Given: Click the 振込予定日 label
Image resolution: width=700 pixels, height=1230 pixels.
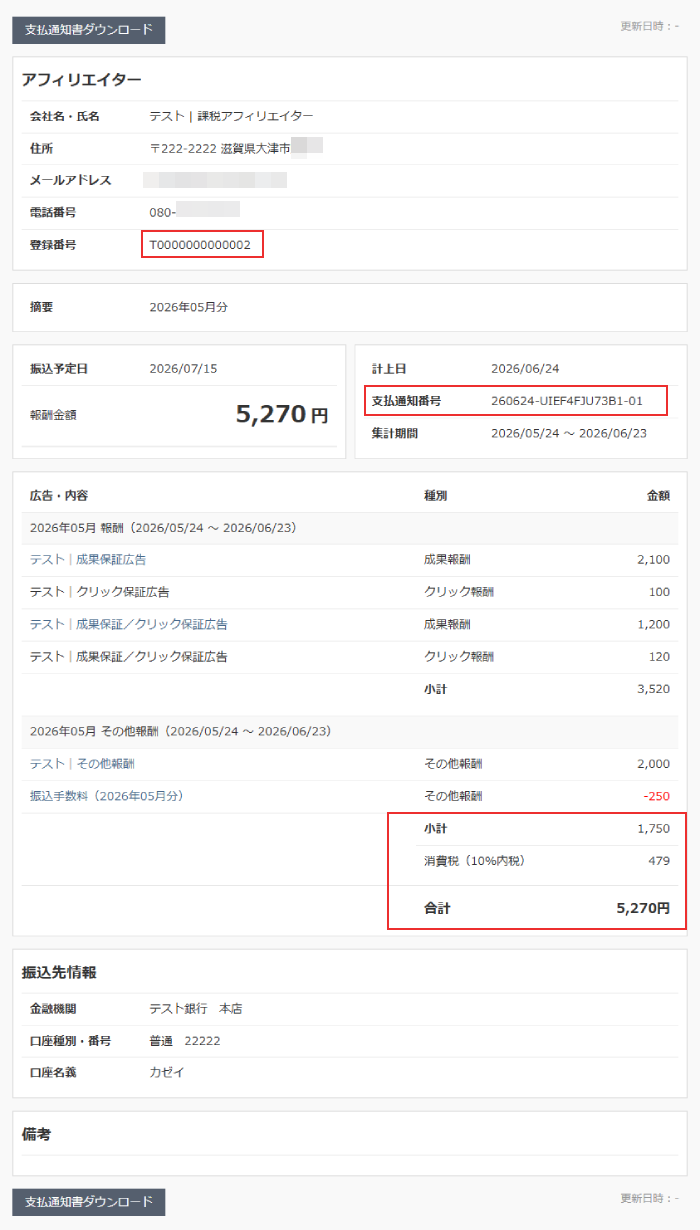Looking at the screenshot, I should (x=59, y=369).
